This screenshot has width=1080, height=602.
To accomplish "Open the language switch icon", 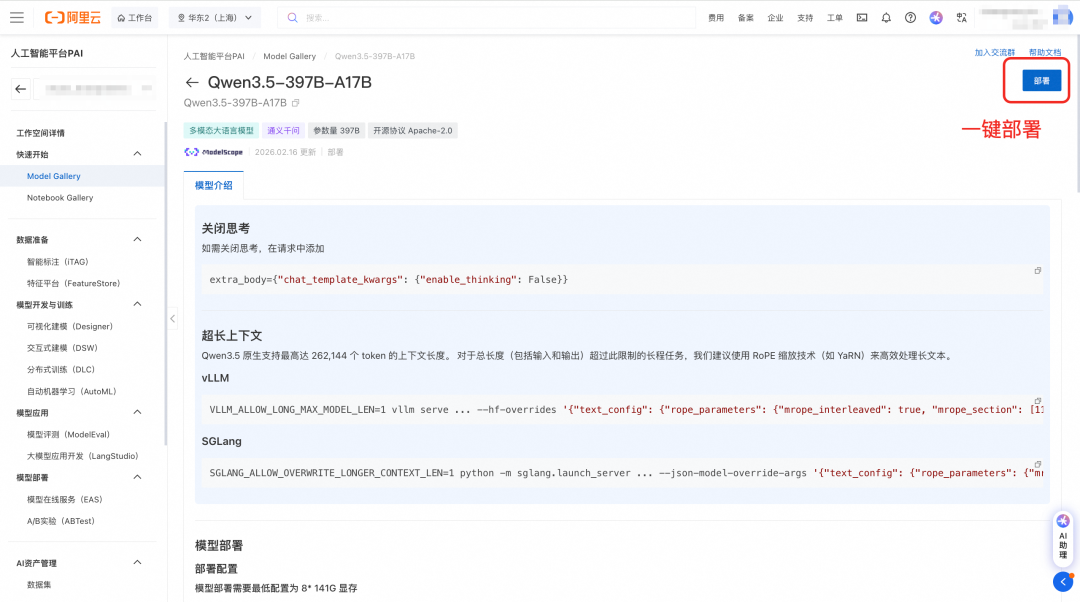I will [x=961, y=17].
